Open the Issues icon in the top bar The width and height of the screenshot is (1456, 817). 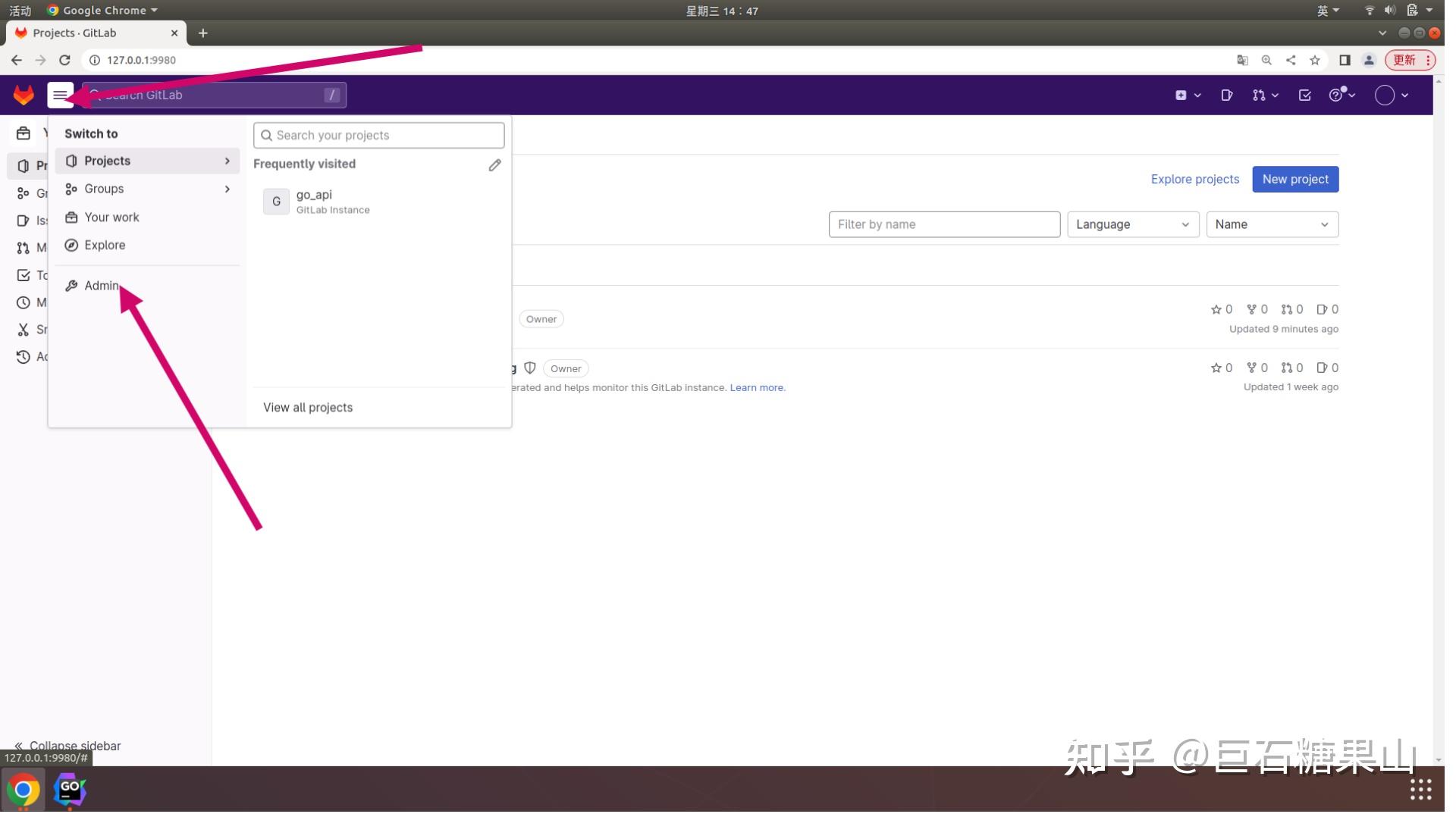pyautogui.click(x=1226, y=95)
